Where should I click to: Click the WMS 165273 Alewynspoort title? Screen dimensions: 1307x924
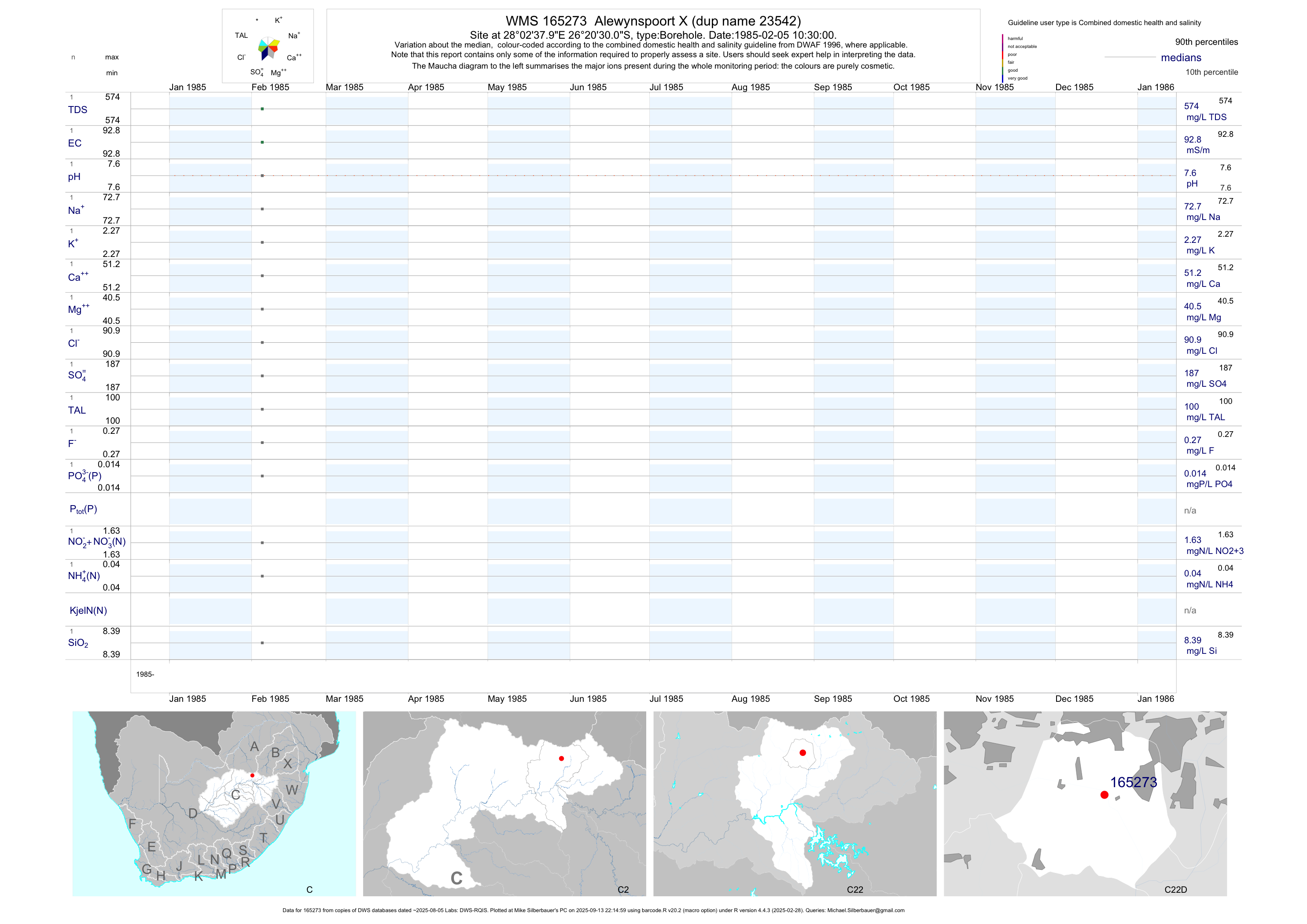coord(653,21)
